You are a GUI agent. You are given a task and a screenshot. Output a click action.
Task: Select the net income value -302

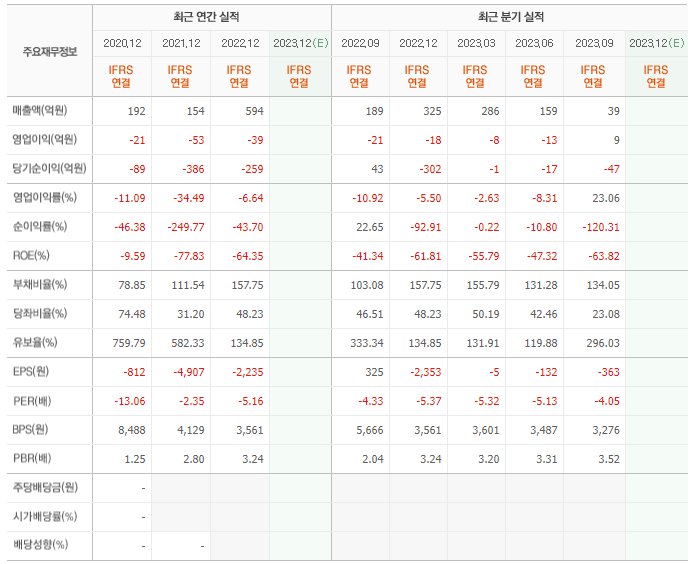(430, 169)
